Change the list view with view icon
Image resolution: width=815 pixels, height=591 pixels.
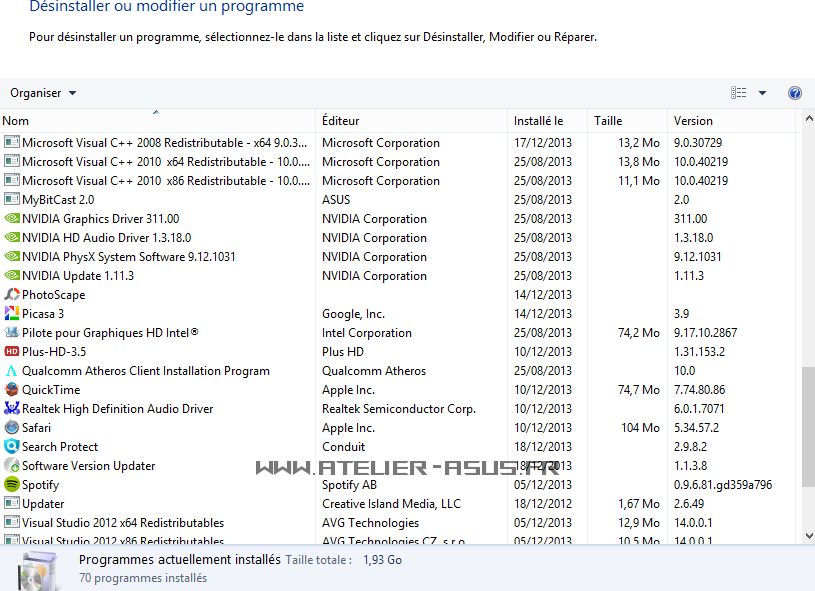tap(739, 93)
